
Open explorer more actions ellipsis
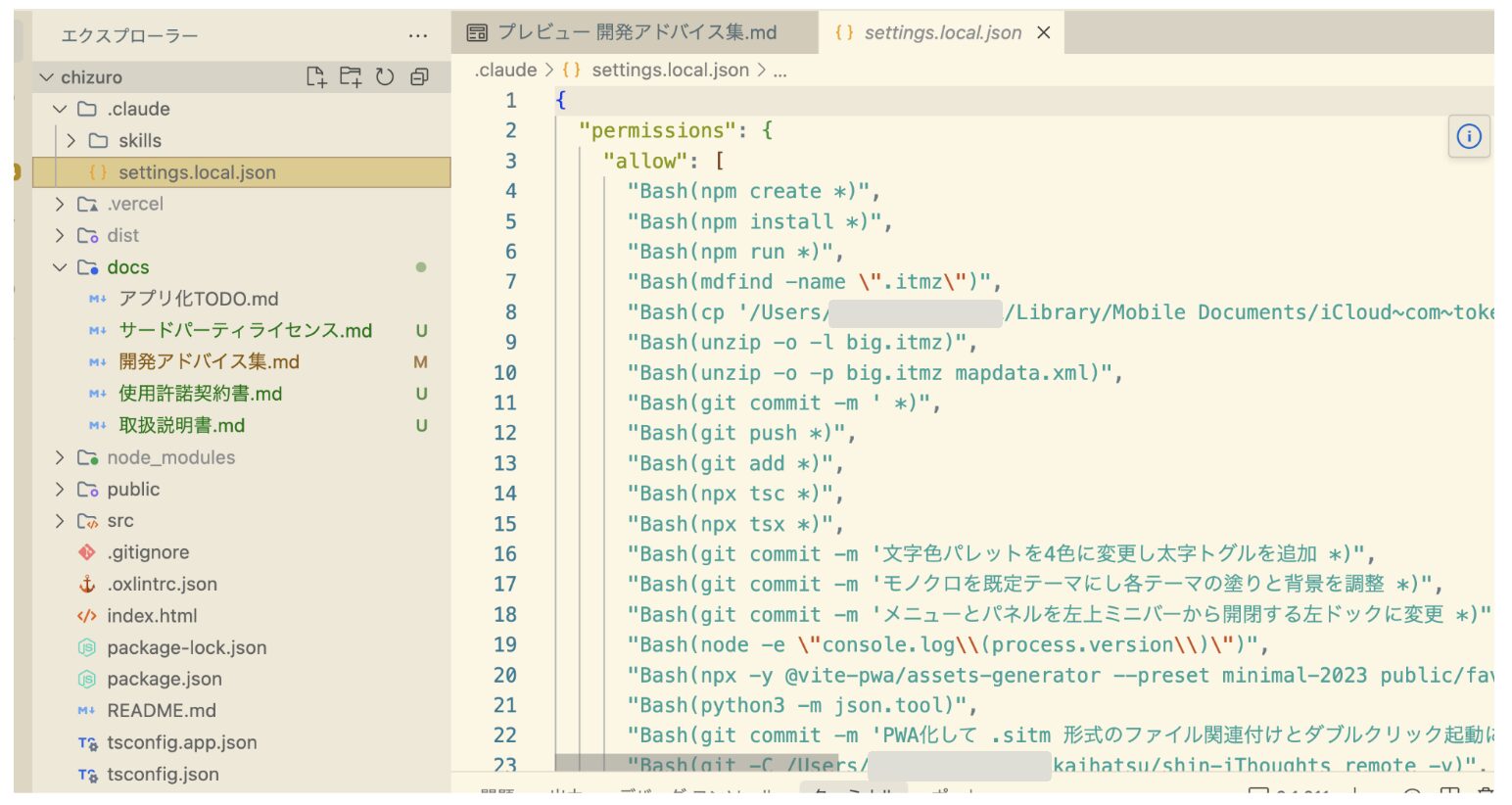pyautogui.click(x=418, y=36)
